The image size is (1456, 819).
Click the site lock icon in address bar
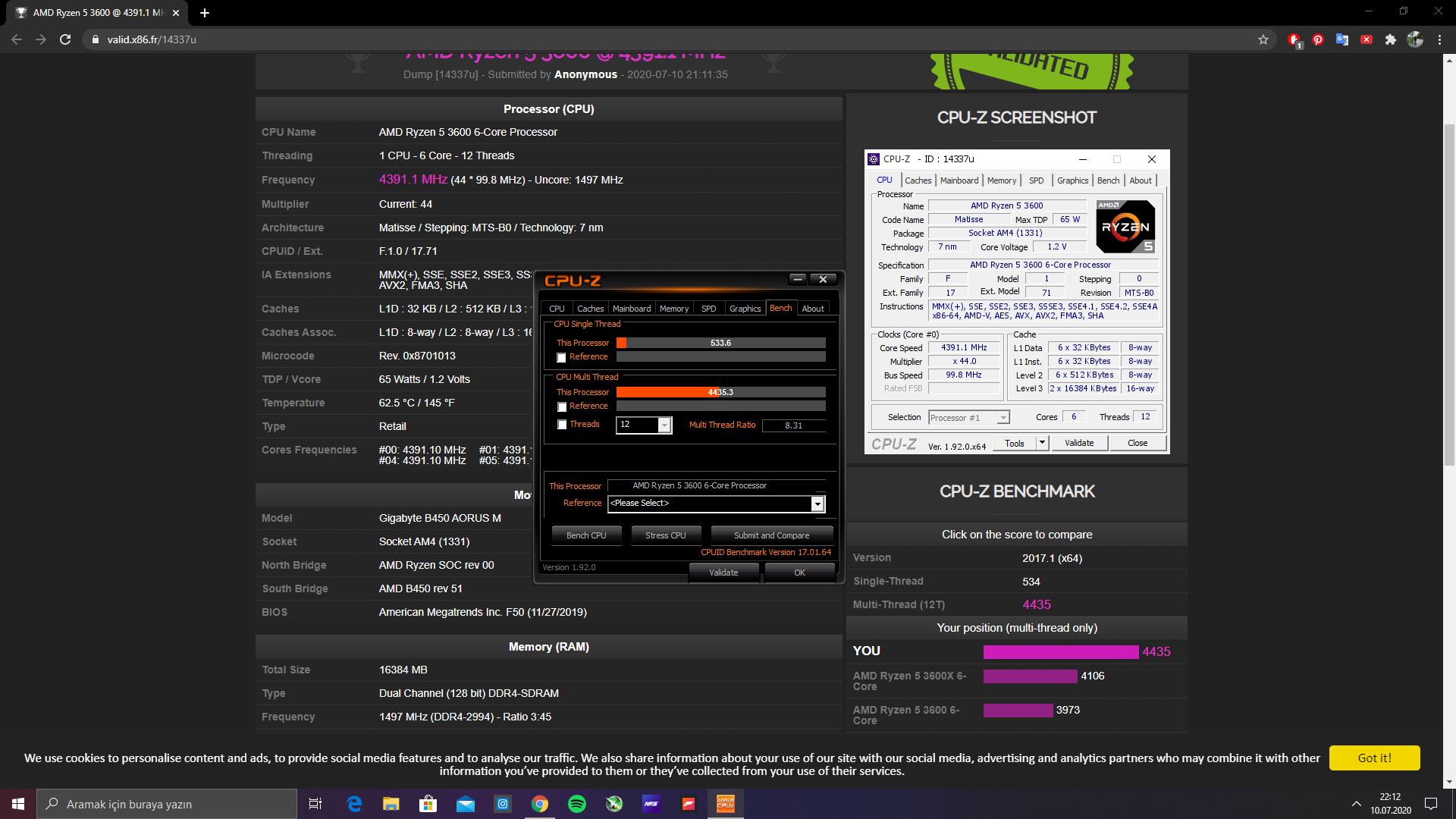95,39
